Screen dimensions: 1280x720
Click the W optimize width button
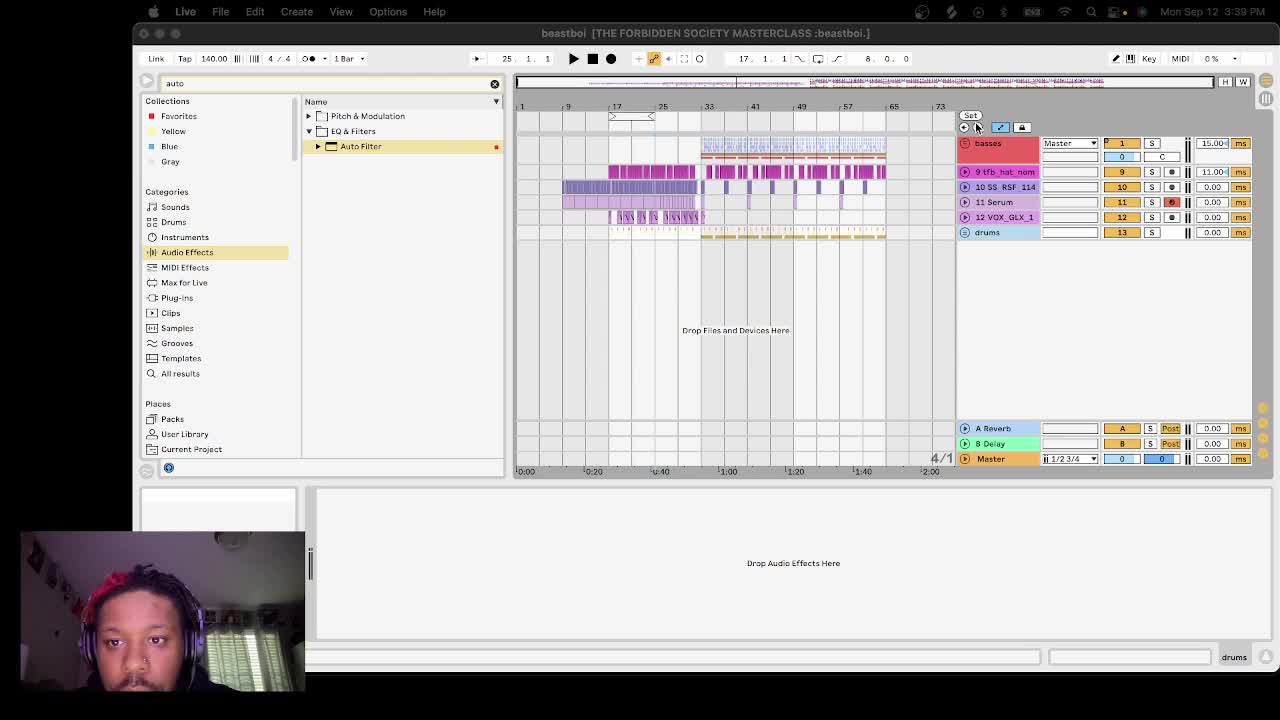point(1243,82)
